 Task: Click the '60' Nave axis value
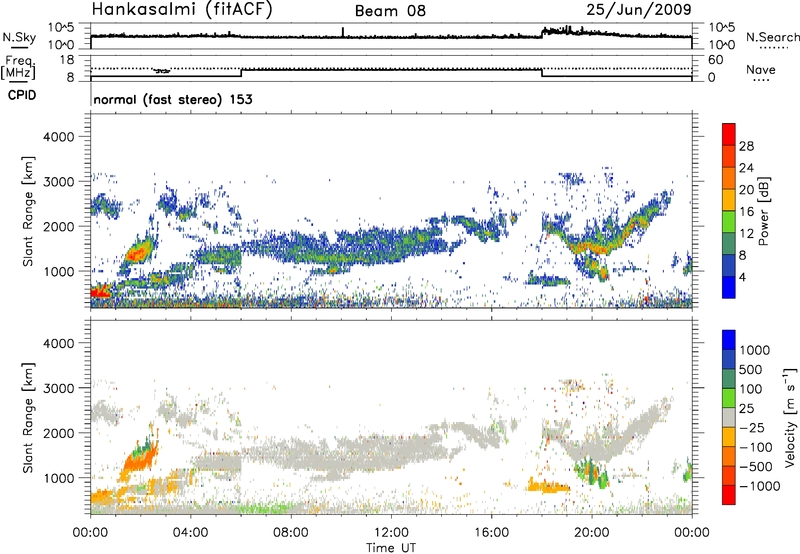[715, 60]
